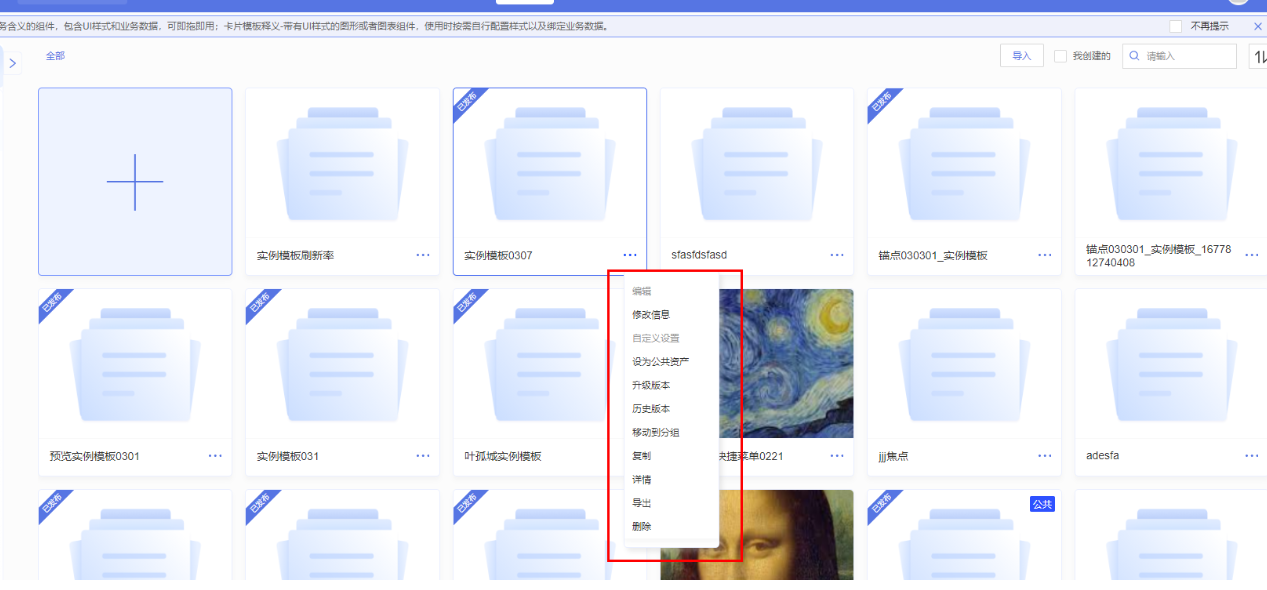The width and height of the screenshot is (1267, 590).
Task: Select 删除 from the context menu
Action: (641, 526)
